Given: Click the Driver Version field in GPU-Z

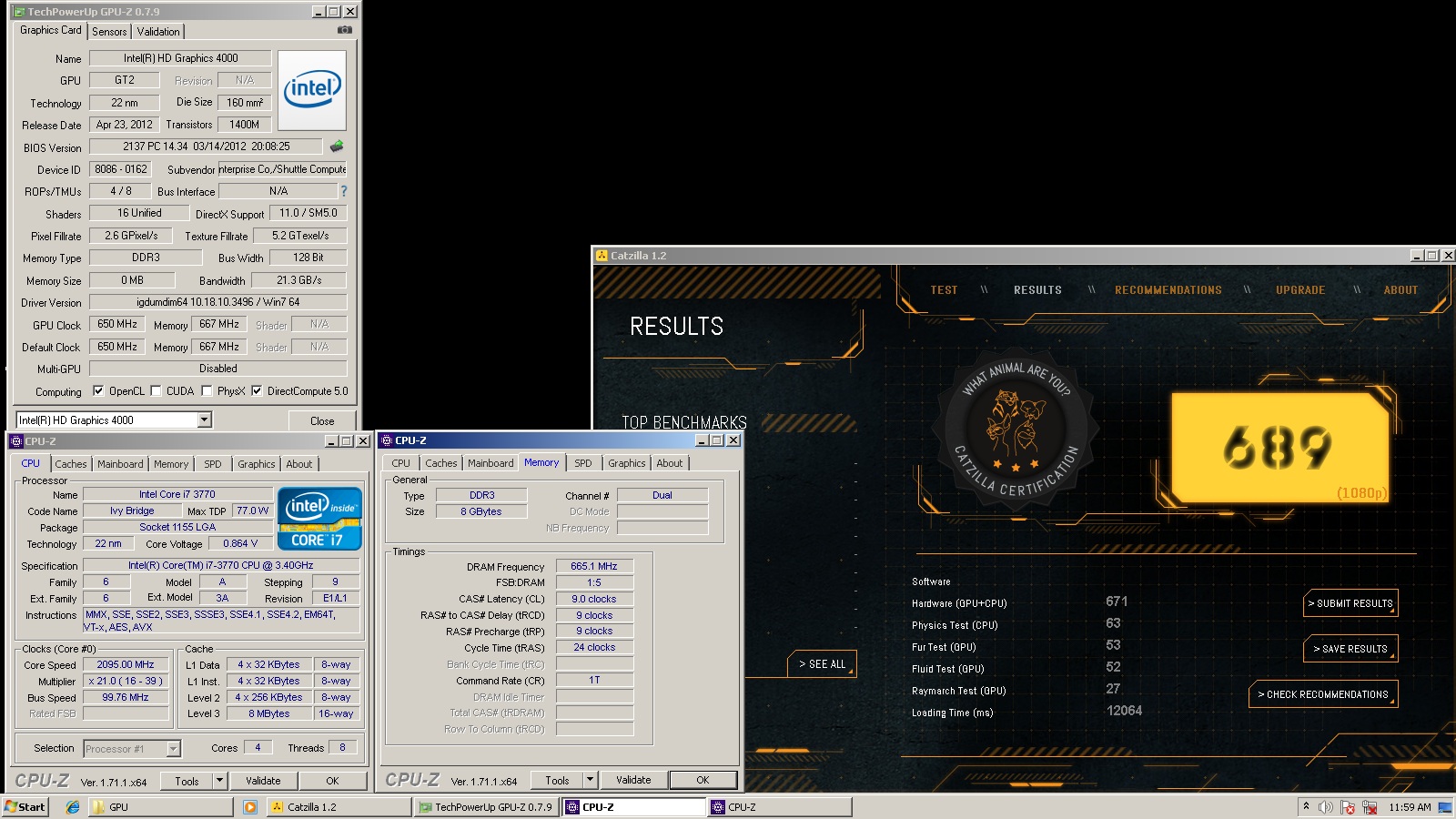Looking at the screenshot, I should 217,302.
